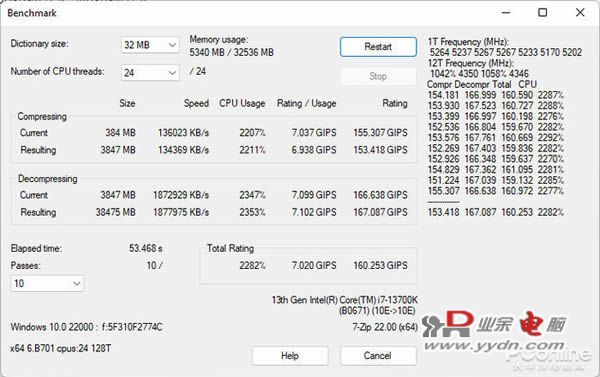Image resolution: width=600 pixels, height=377 pixels.
Task: Click Total Rating 7.020 GIPS value
Action: pyautogui.click(x=314, y=265)
